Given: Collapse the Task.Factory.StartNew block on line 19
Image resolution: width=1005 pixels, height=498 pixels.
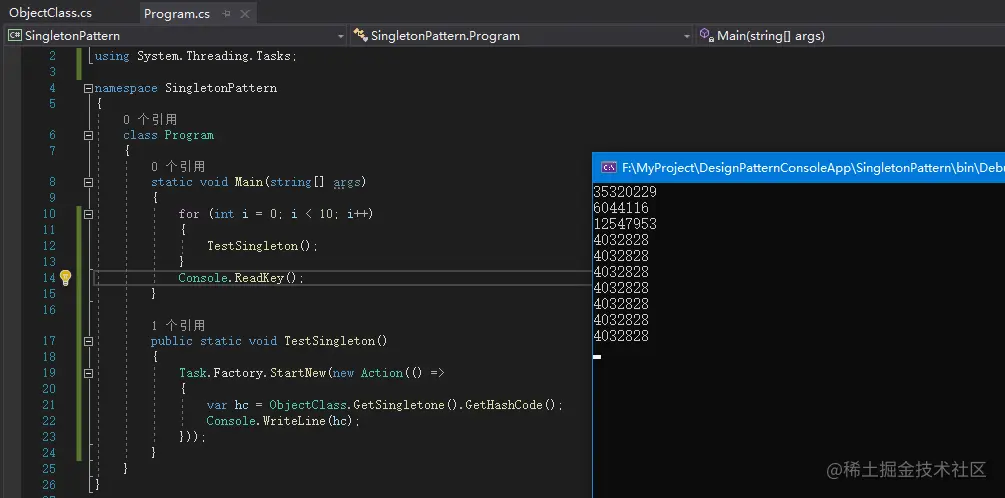Looking at the screenshot, I should 88,373.
